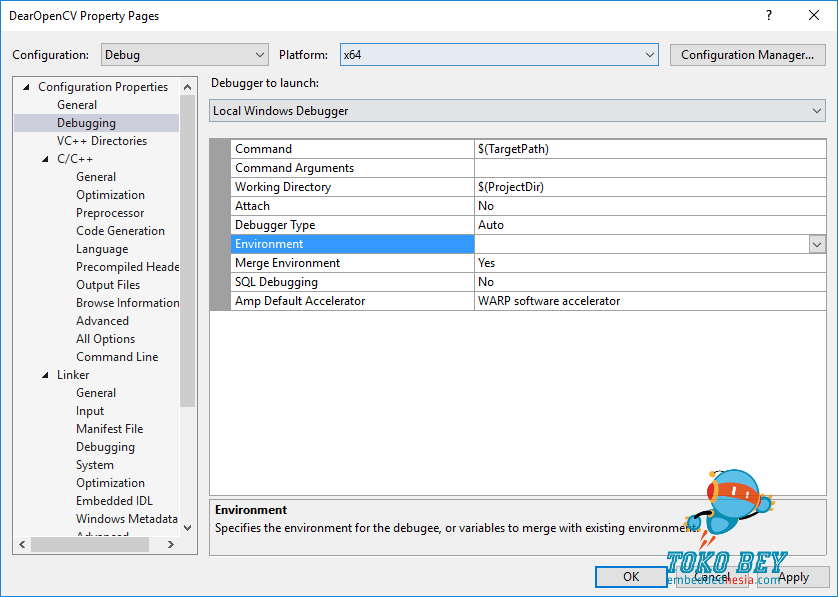
Task: Select Debugging under Linker
Action: [105, 447]
